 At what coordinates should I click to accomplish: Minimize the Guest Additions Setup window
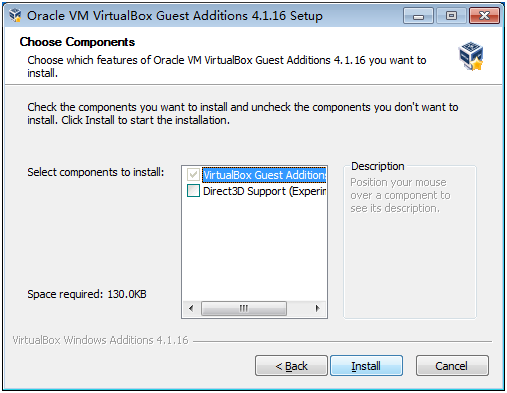pyautogui.click(x=418, y=16)
